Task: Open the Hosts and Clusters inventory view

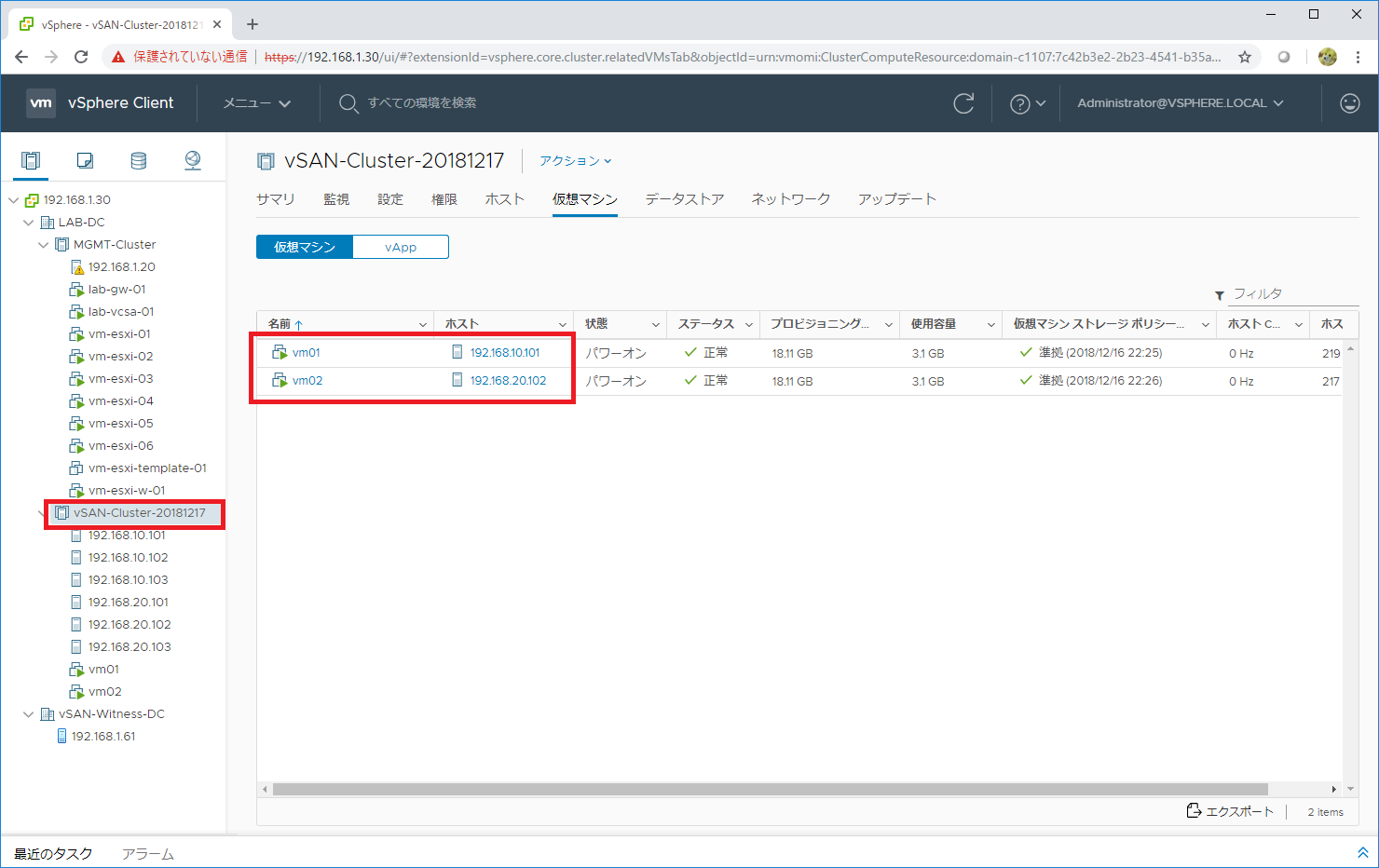Action: (x=31, y=160)
